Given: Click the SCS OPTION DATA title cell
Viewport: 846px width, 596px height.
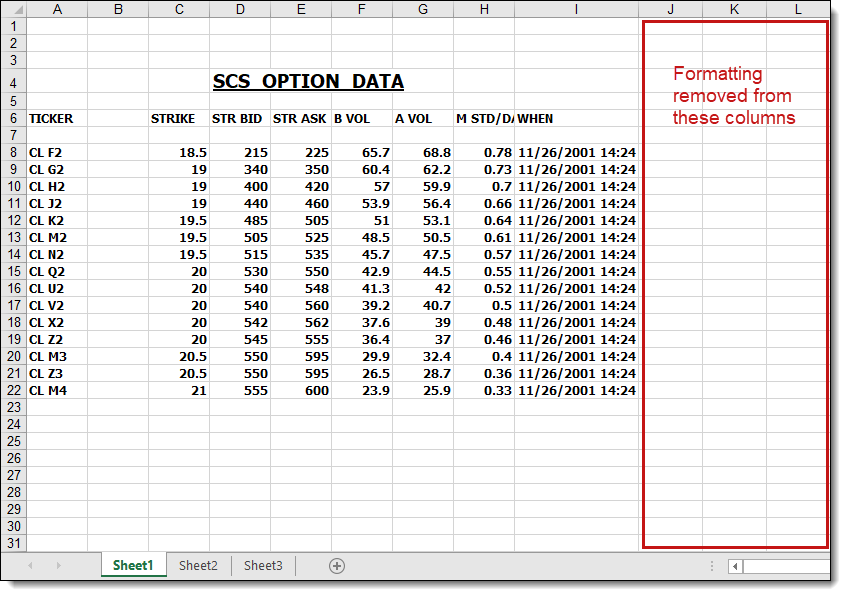Looking at the screenshot, I should [x=308, y=82].
